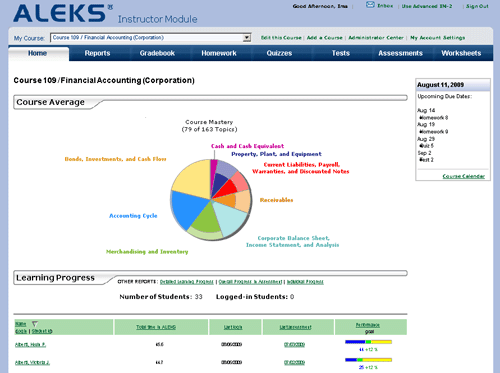The image size is (500, 373).
Task: Open My Account Settings link
Action: pos(438,38)
